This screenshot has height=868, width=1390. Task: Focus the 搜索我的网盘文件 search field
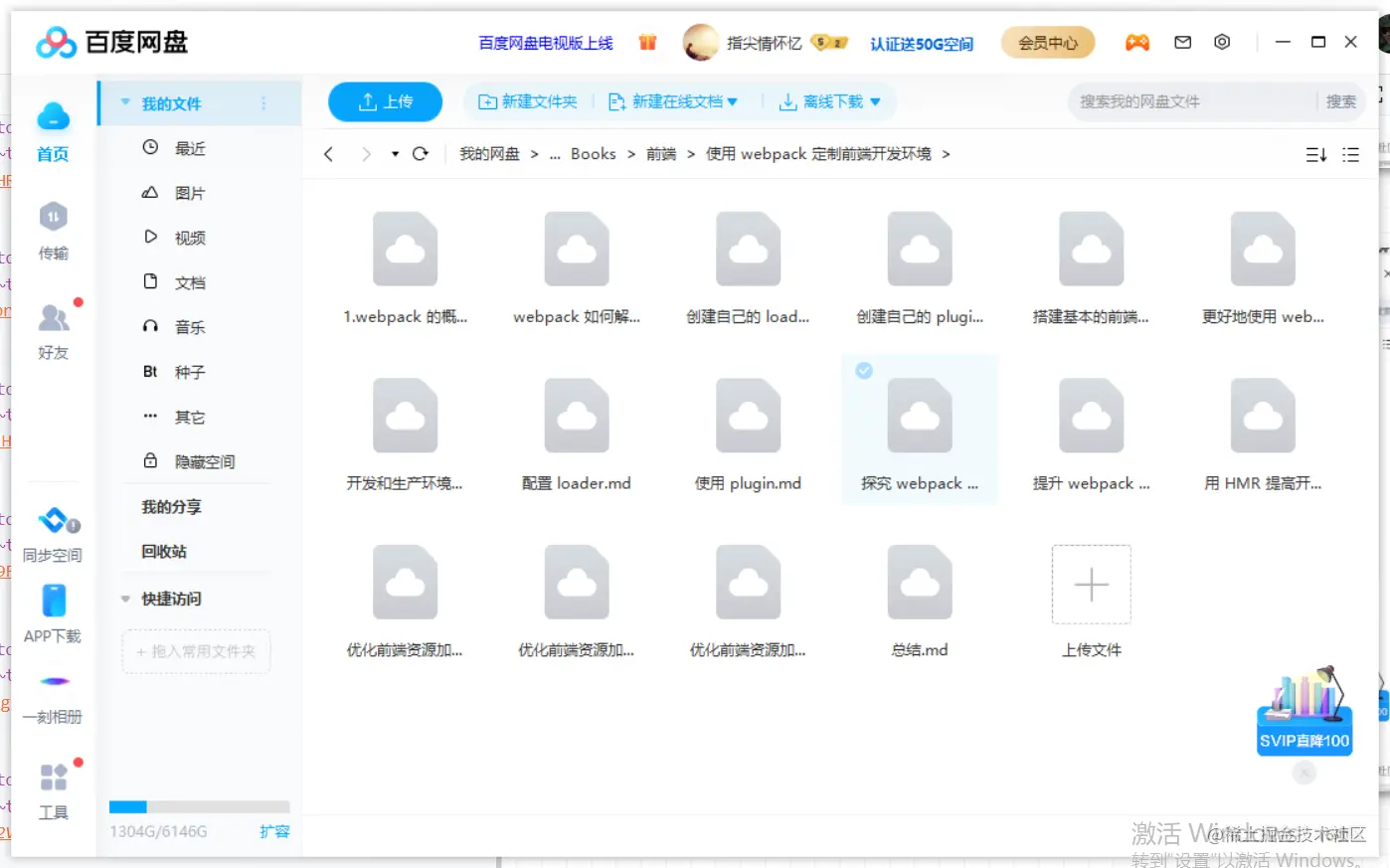coord(1193,101)
